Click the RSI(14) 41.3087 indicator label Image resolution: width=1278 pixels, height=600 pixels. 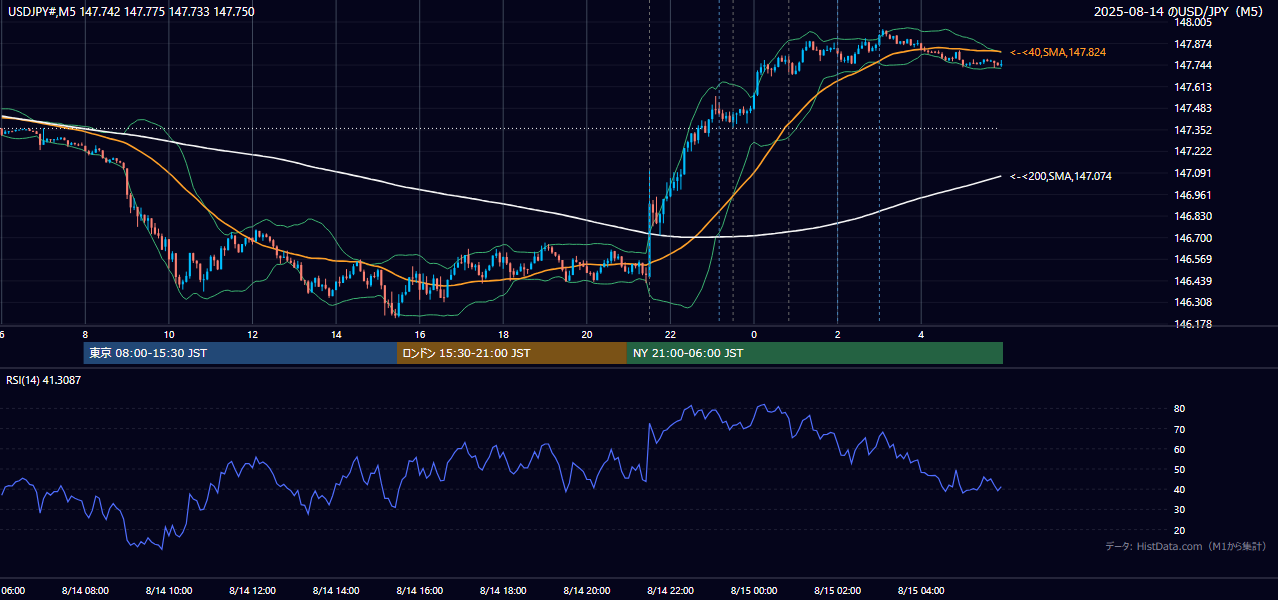point(44,380)
